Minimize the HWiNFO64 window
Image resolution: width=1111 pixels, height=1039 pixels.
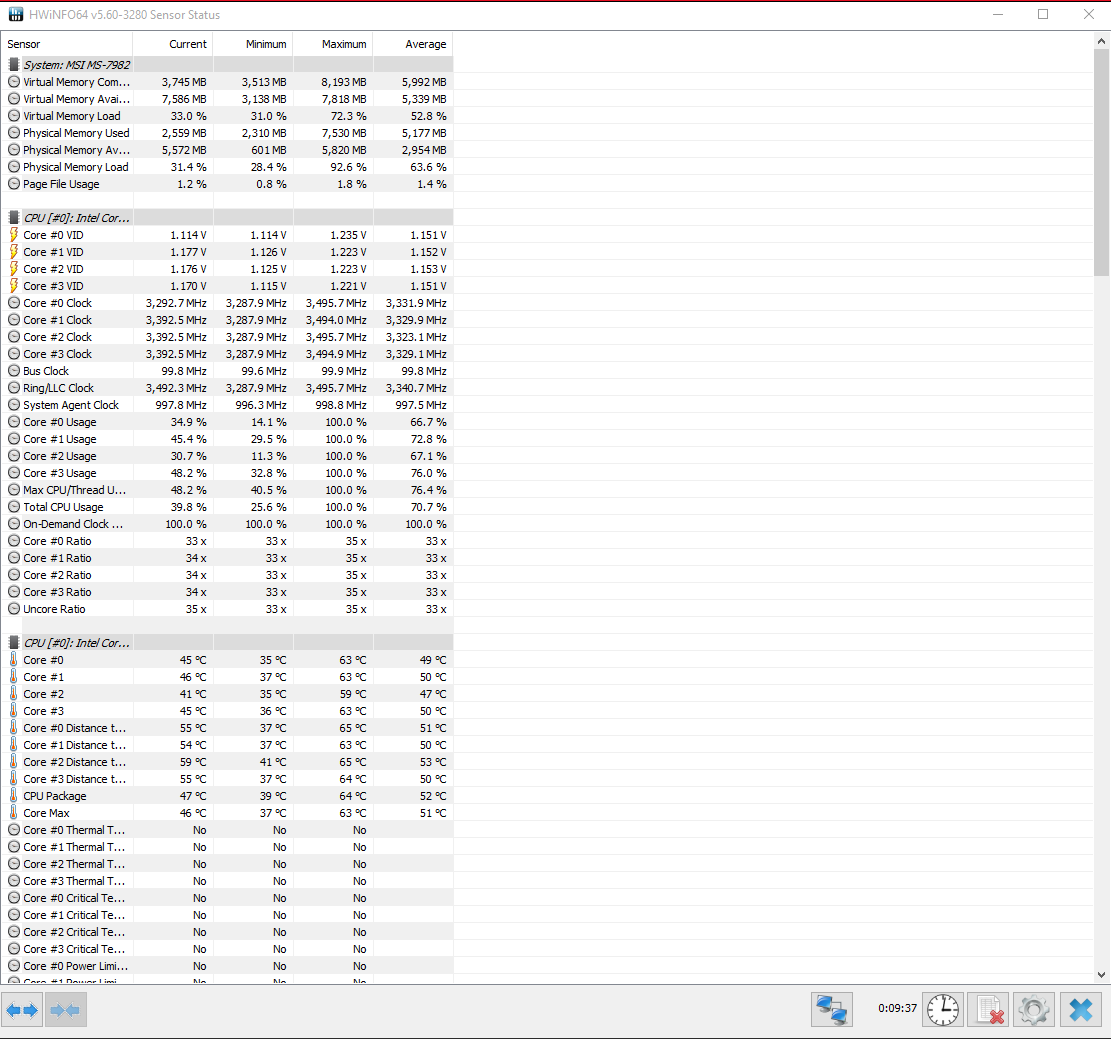(x=998, y=14)
